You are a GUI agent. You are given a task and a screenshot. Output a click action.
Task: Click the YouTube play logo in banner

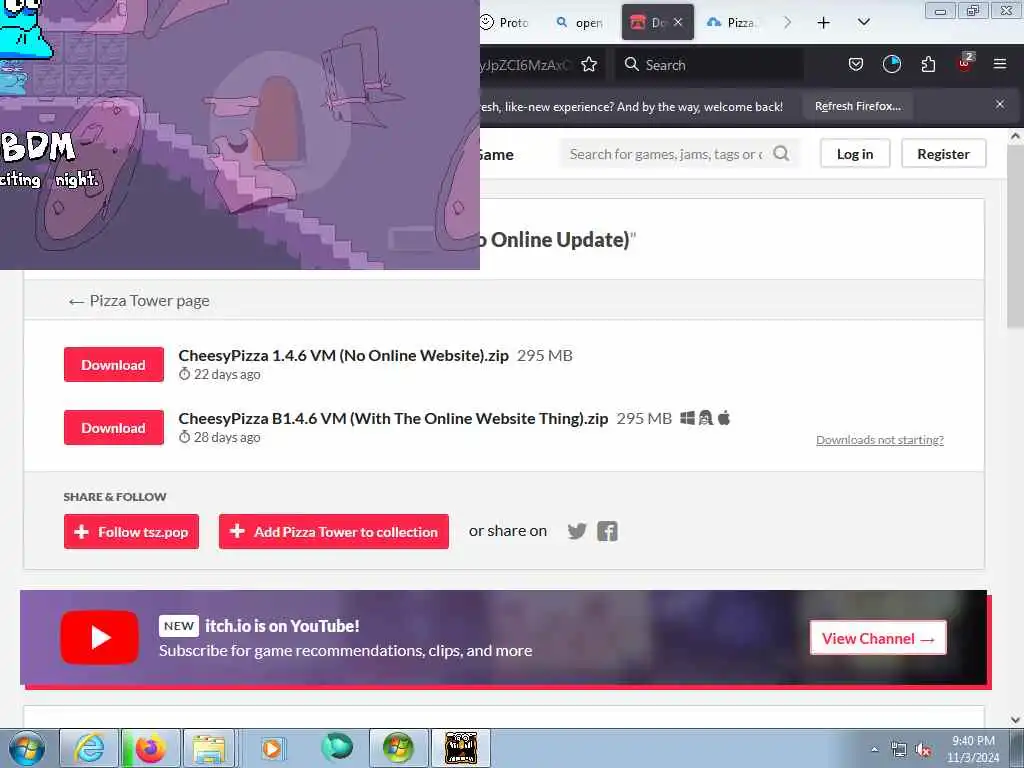click(x=99, y=637)
